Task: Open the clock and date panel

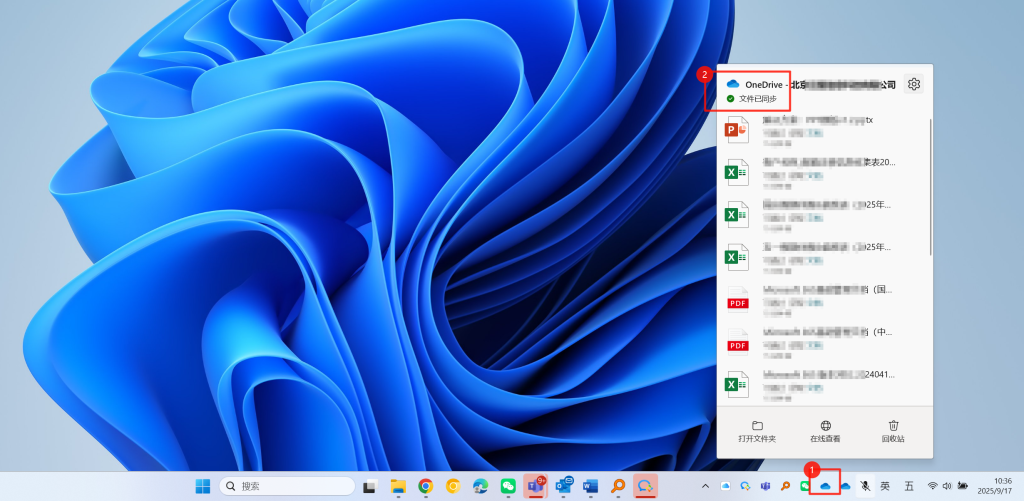Action: pos(995,486)
